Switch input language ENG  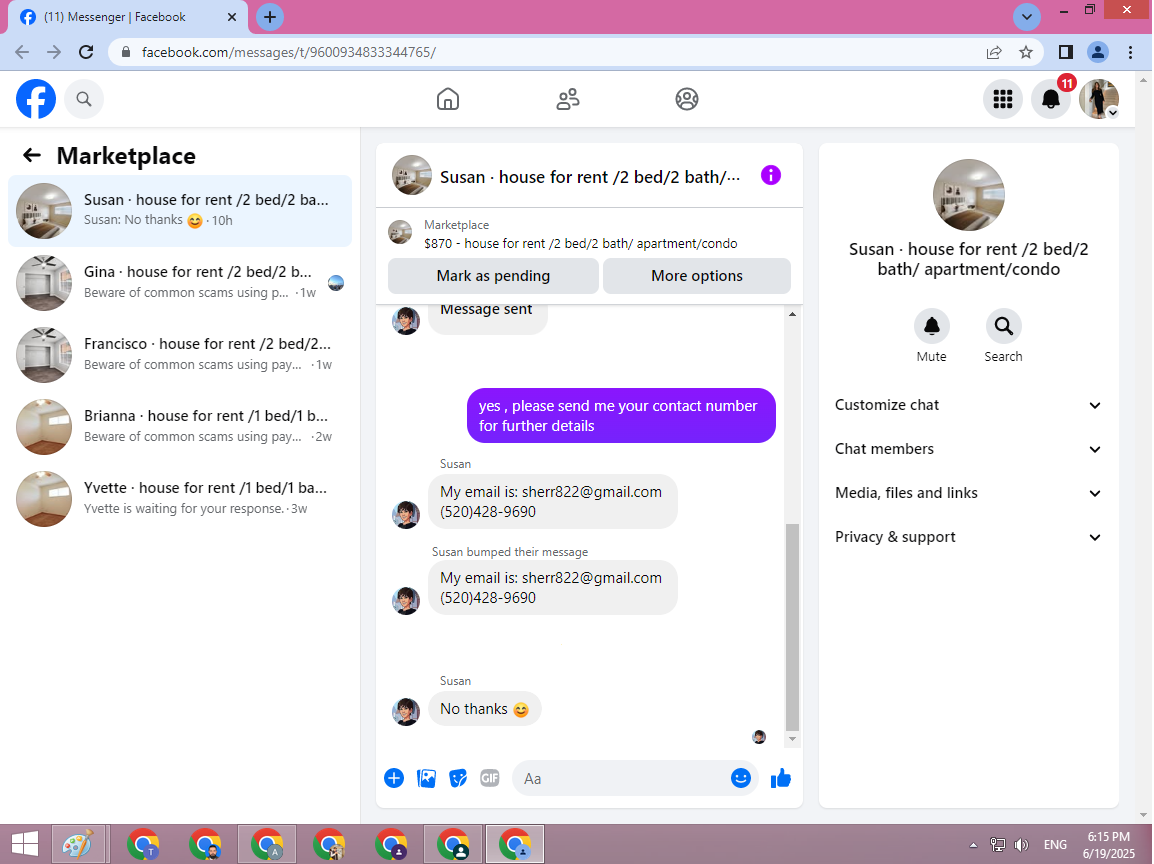point(1055,845)
